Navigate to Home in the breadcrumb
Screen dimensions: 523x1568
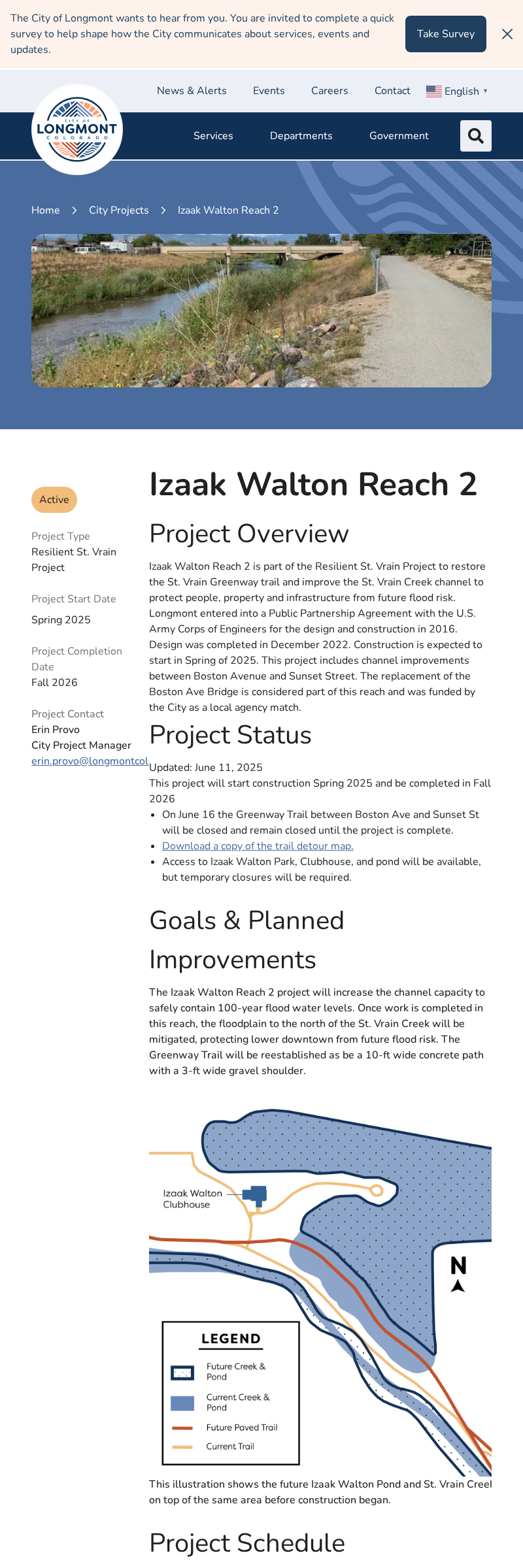pos(46,210)
